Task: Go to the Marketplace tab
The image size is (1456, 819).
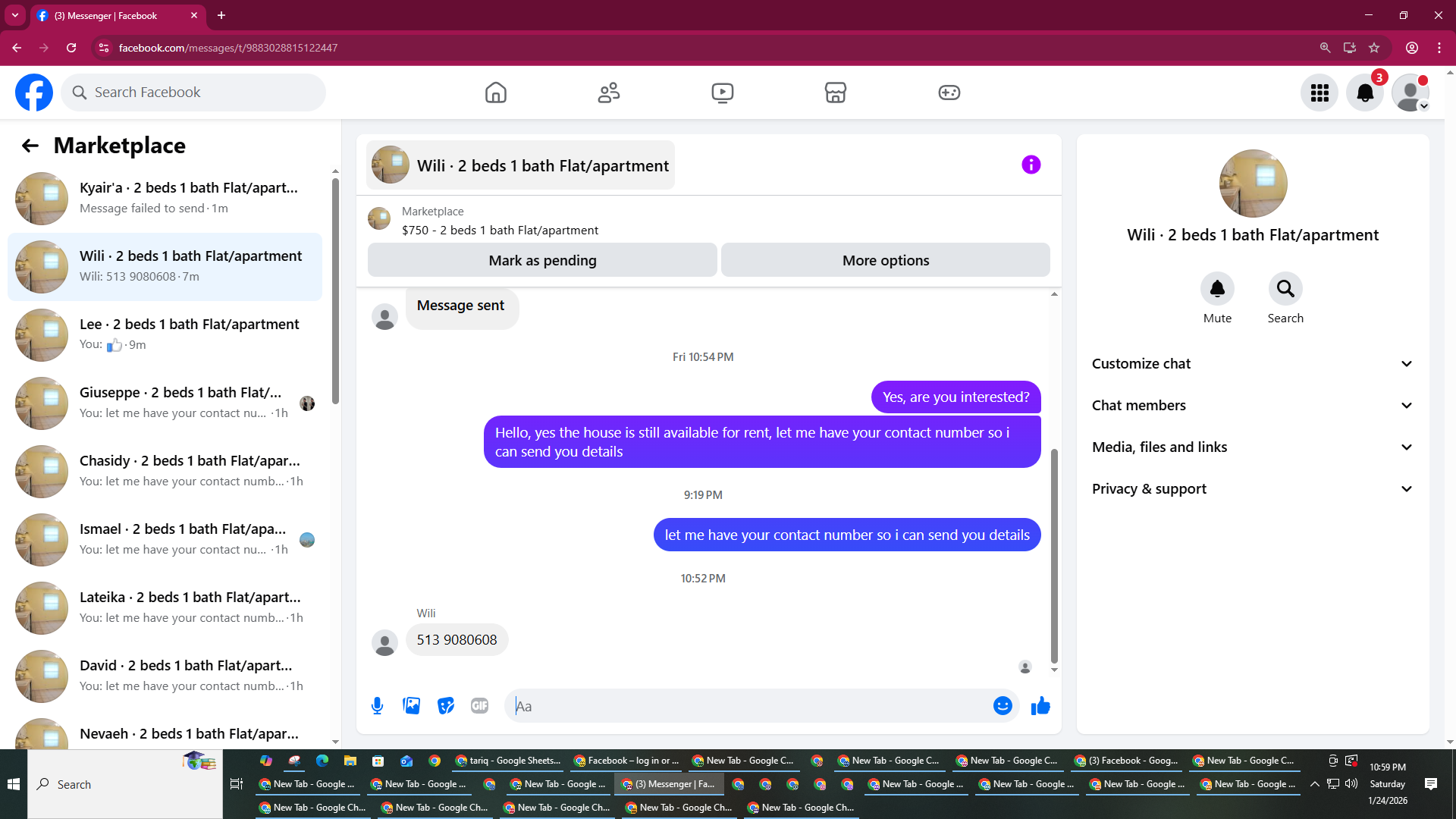Action: [835, 93]
